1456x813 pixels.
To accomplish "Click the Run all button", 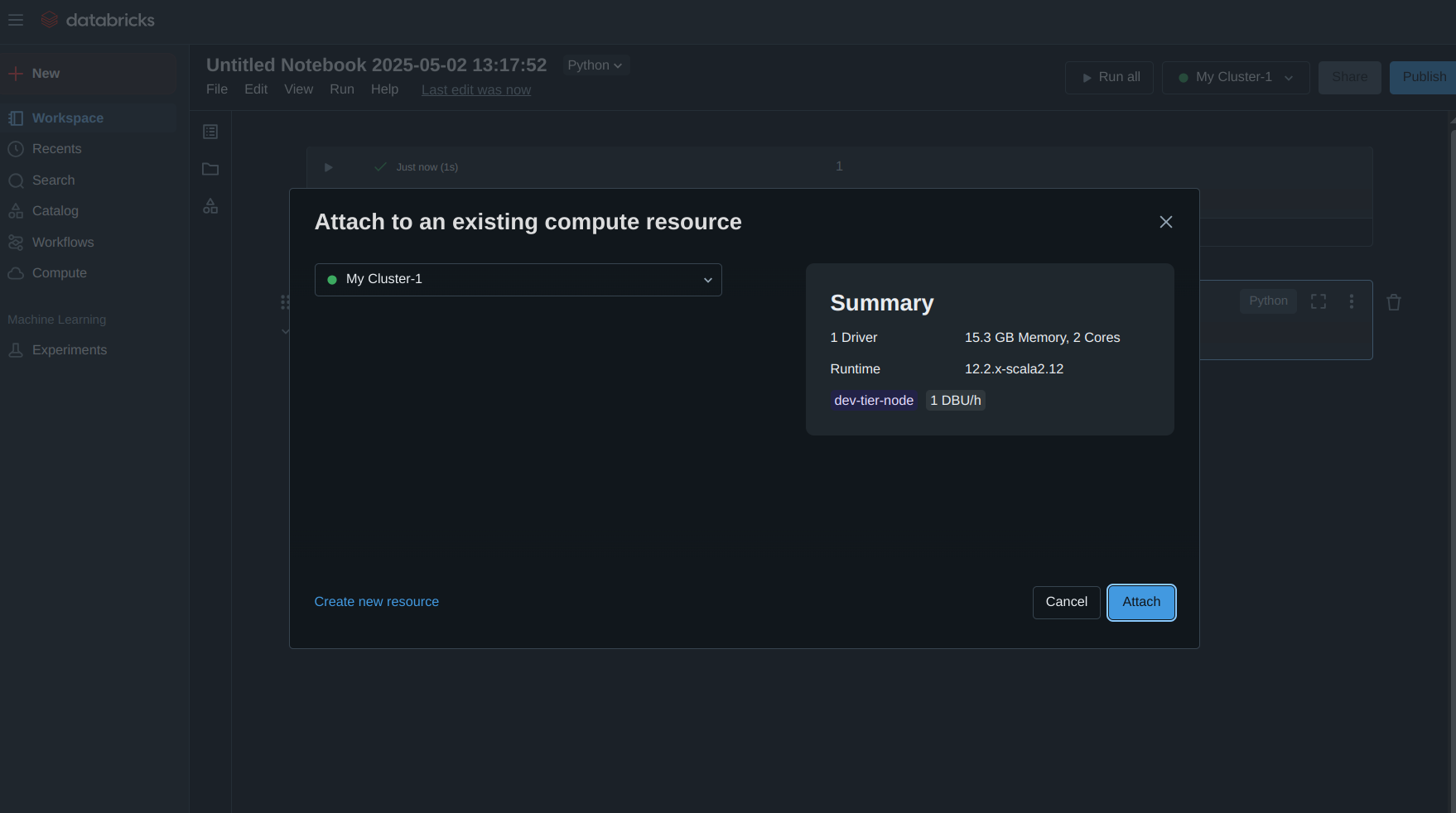I will click(1109, 77).
